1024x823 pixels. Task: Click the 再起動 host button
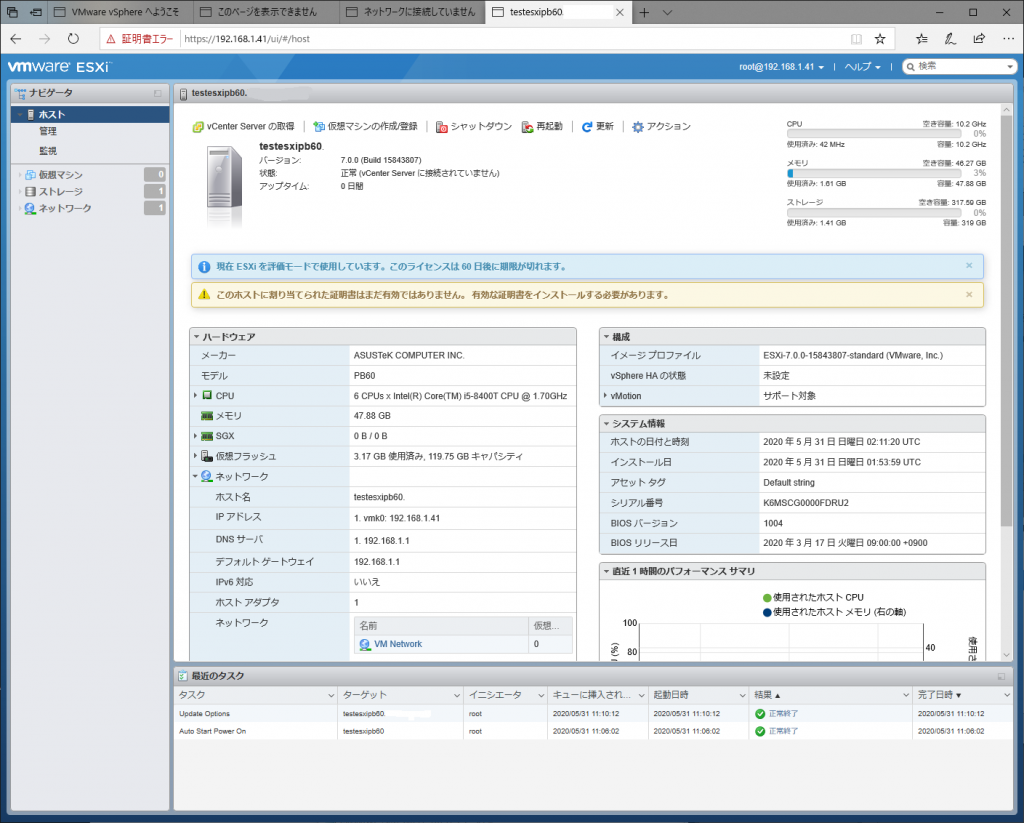542,127
